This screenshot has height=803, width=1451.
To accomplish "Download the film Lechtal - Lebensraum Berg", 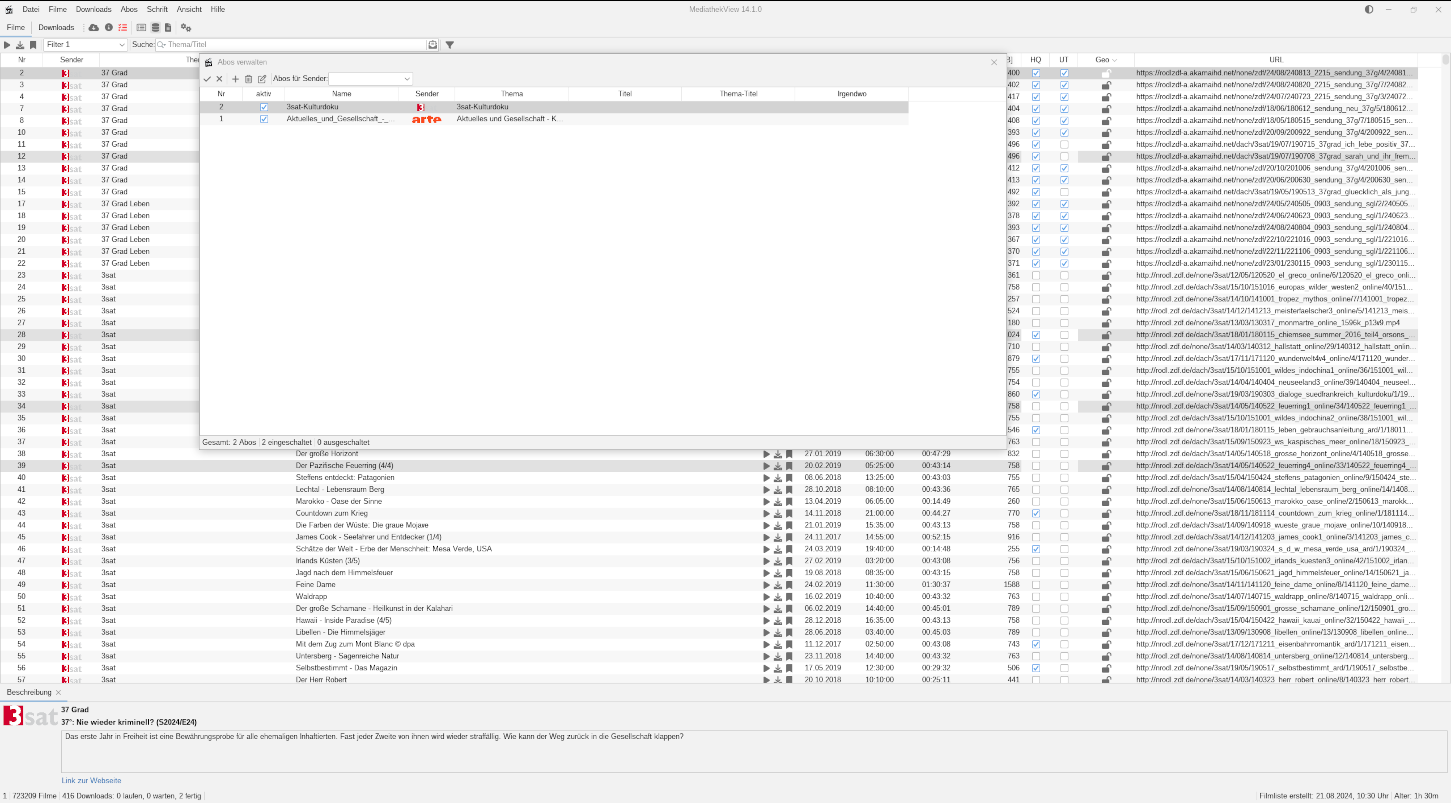I will pyautogui.click(x=778, y=490).
